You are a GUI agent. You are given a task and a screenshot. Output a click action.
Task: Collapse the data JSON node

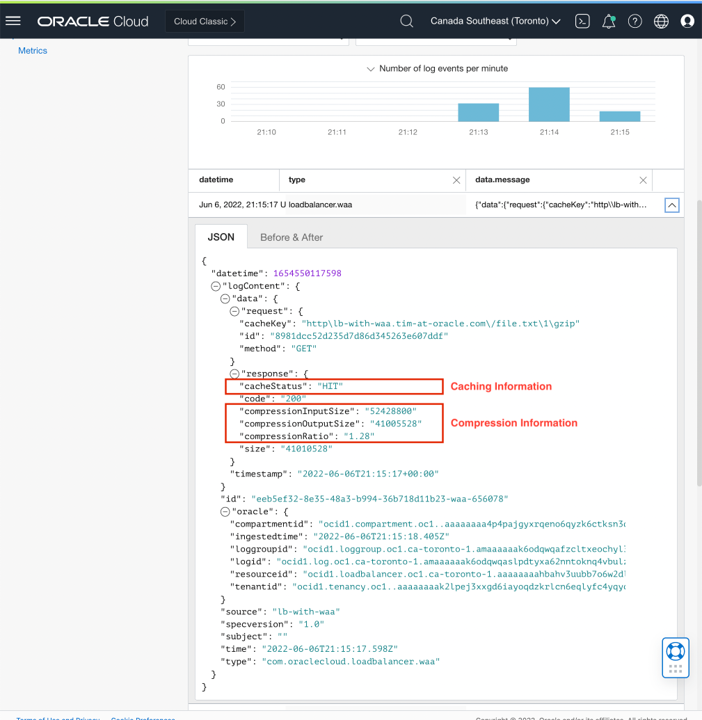pos(225,298)
